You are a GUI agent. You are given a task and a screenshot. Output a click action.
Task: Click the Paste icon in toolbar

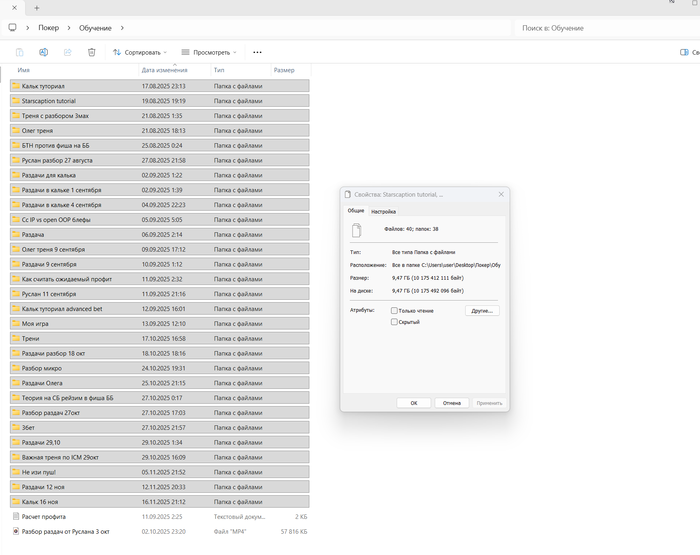point(20,52)
